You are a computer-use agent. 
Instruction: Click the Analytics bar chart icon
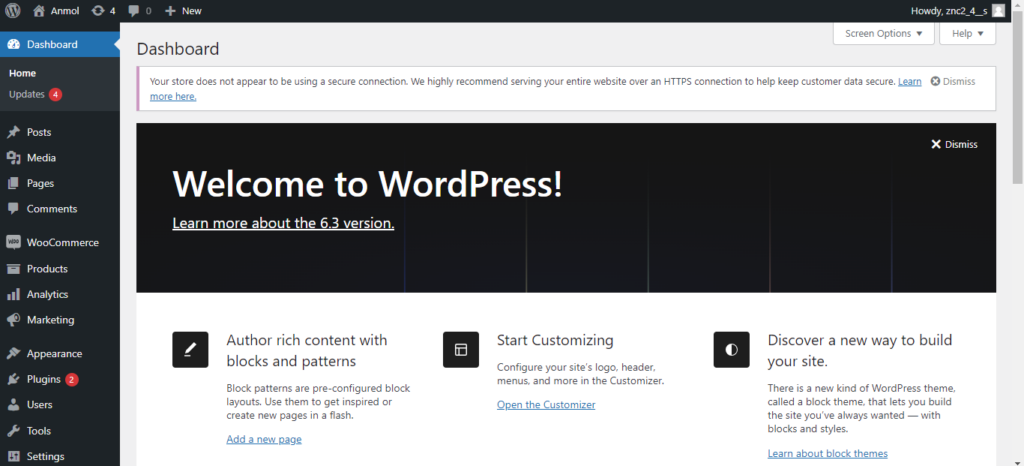point(13,294)
